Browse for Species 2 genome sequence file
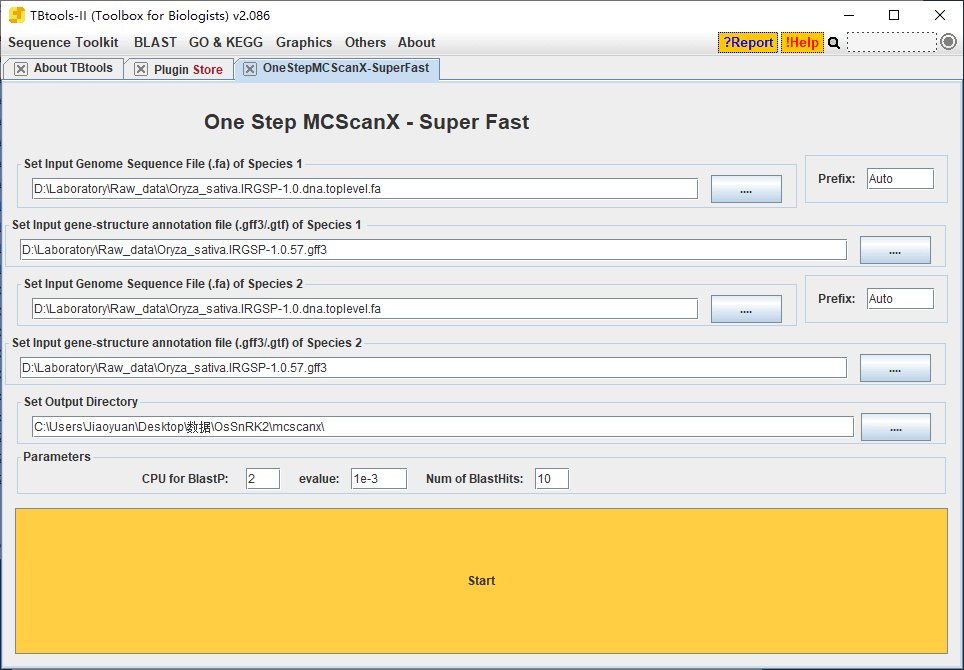The height and width of the screenshot is (670, 964). (746, 309)
